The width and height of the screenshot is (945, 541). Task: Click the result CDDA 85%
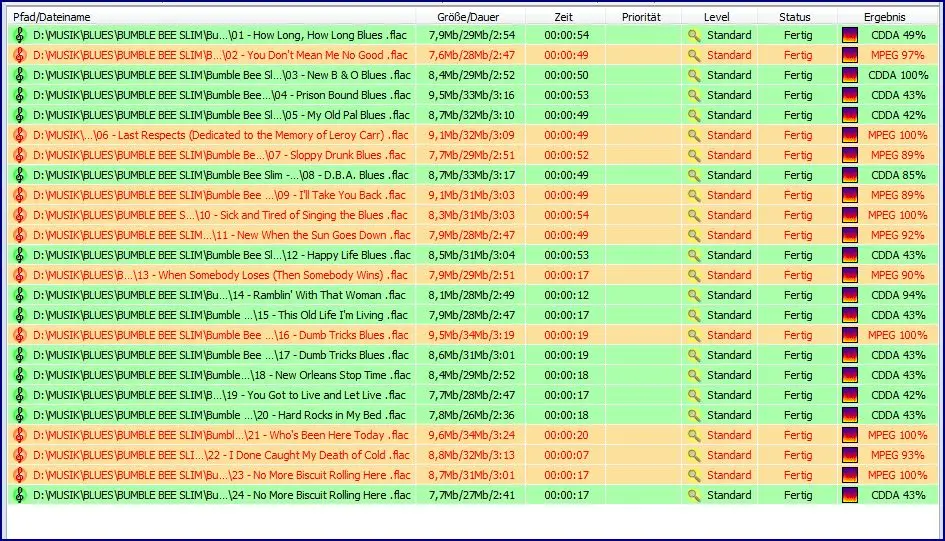tap(898, 175)
